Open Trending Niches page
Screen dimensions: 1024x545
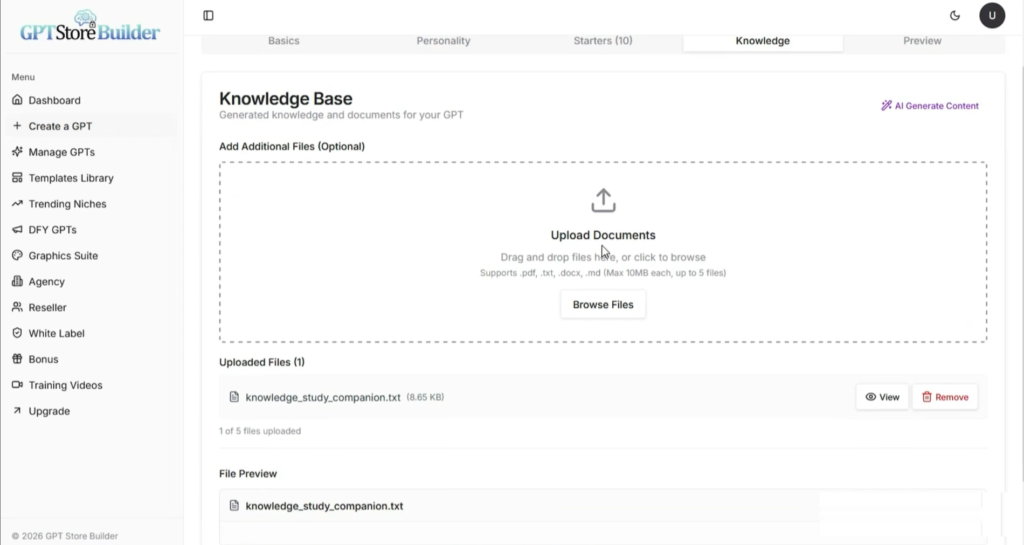pyautogui.click(x=67, y=204)
